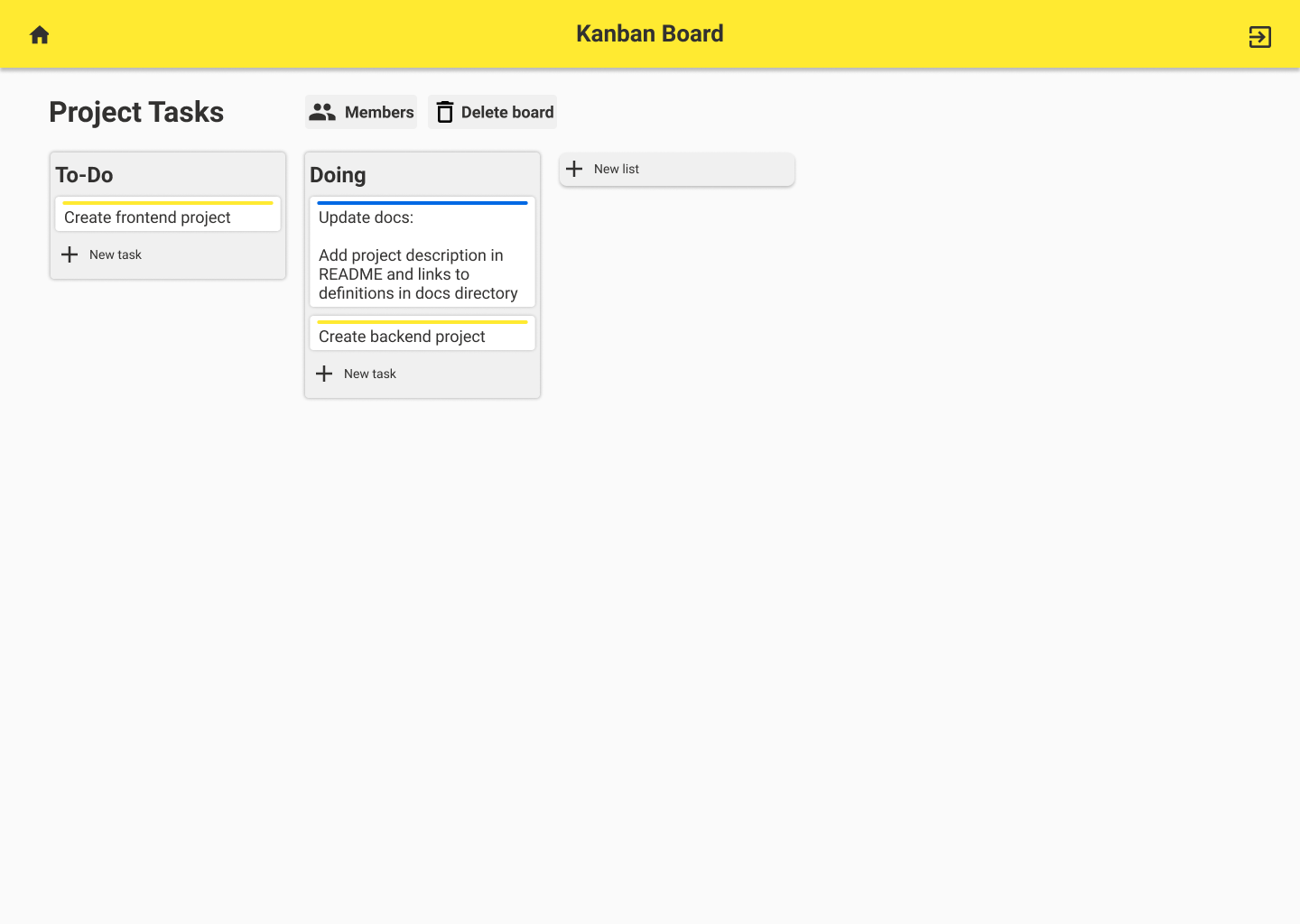Select the Doing list title
1300x924 pixels.
pos(338,175)
